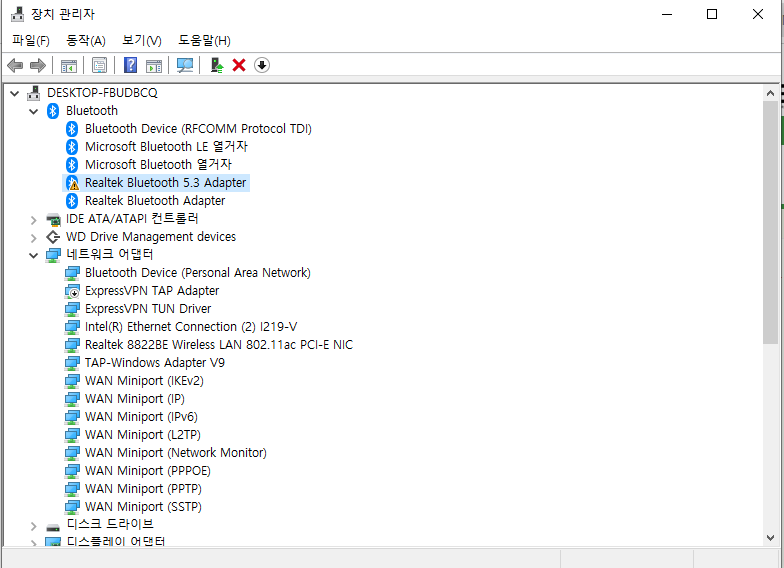Select WAN Miniport (IP)
The height and width of the screenshot is (568, 784).
pos(134,398)
